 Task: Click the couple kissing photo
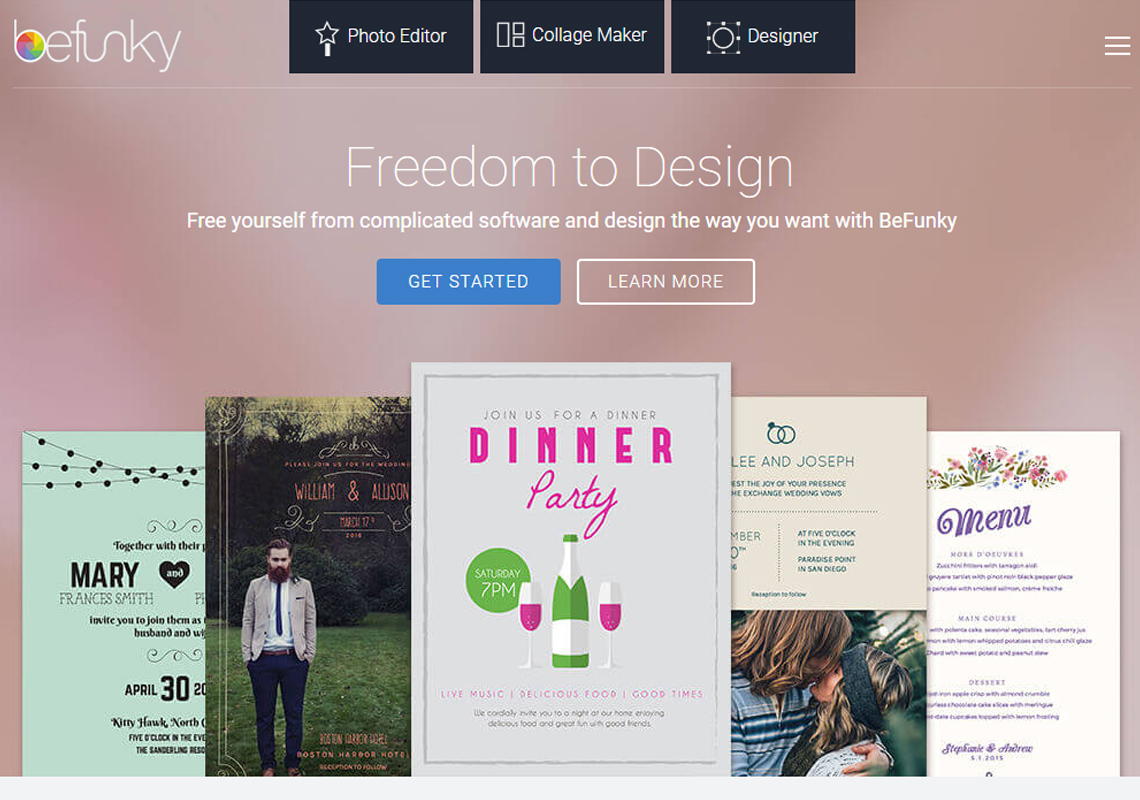click(829, 693)
